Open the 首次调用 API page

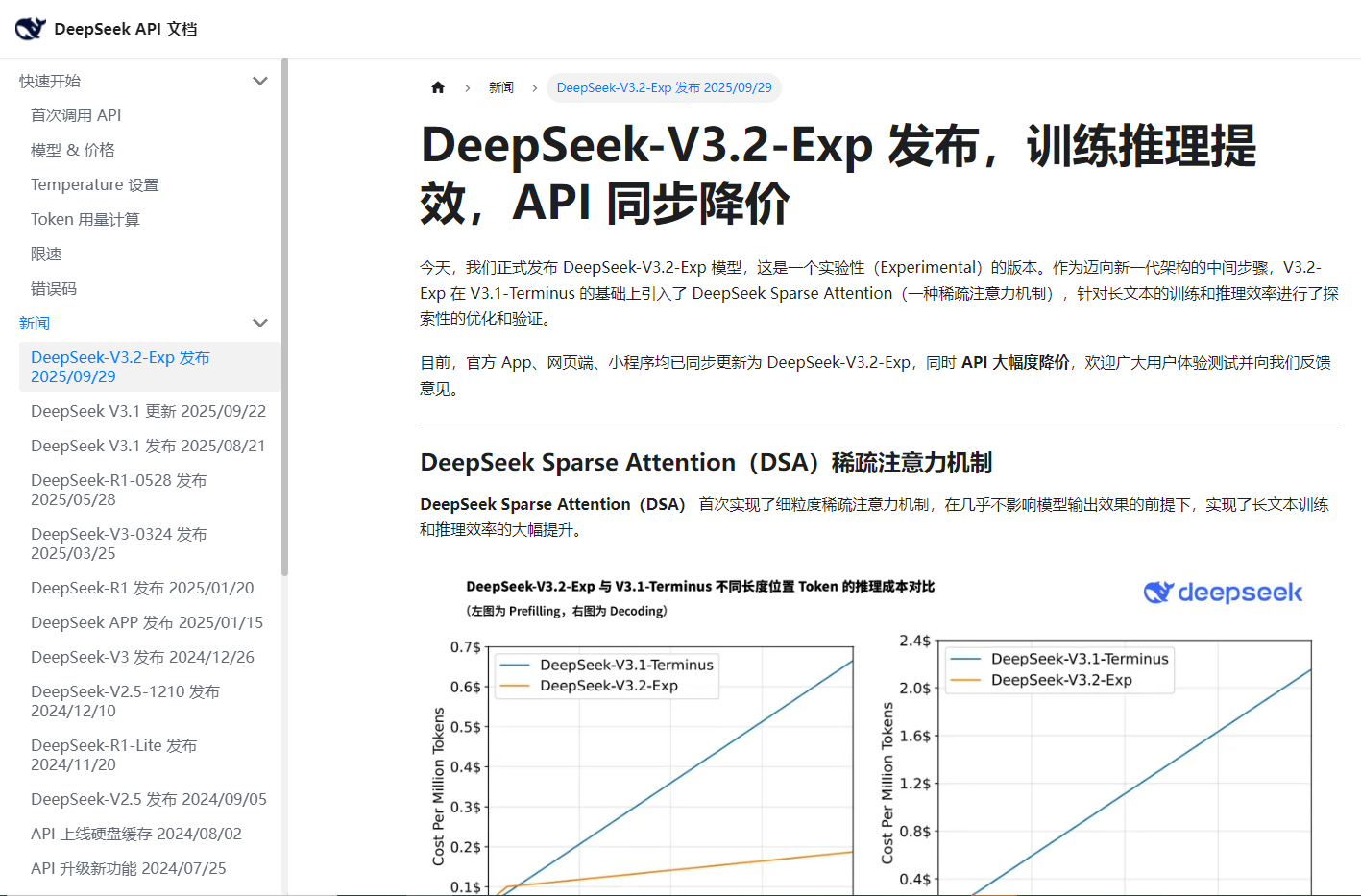coord(76,115)
